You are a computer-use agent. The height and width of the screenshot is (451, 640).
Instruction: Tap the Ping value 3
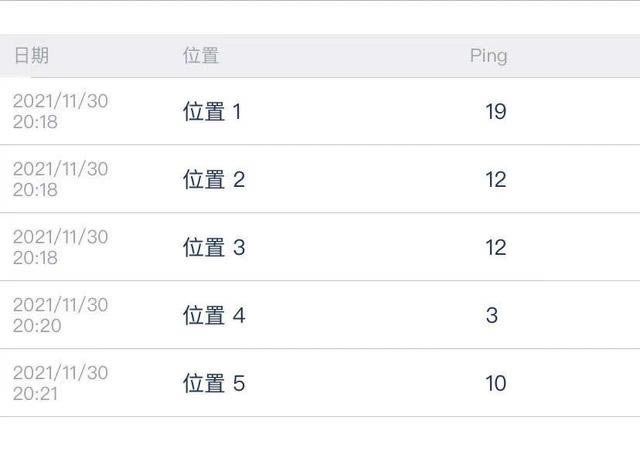492,316
